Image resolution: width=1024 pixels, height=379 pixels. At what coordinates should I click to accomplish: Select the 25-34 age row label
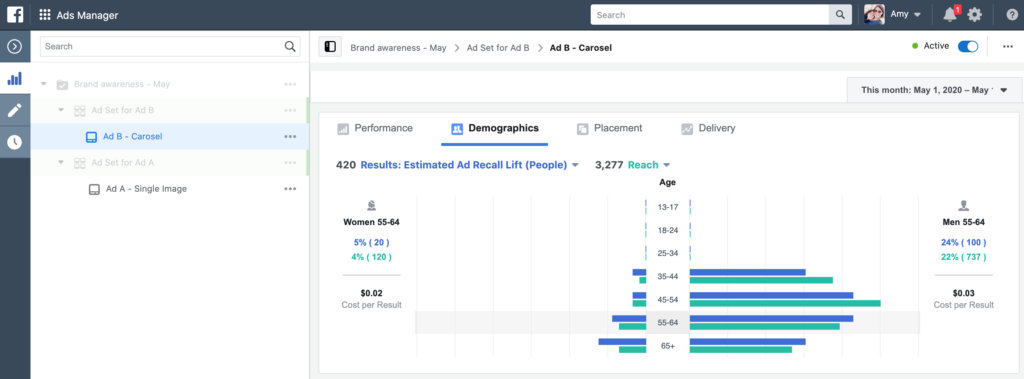[x=668, y=254]
